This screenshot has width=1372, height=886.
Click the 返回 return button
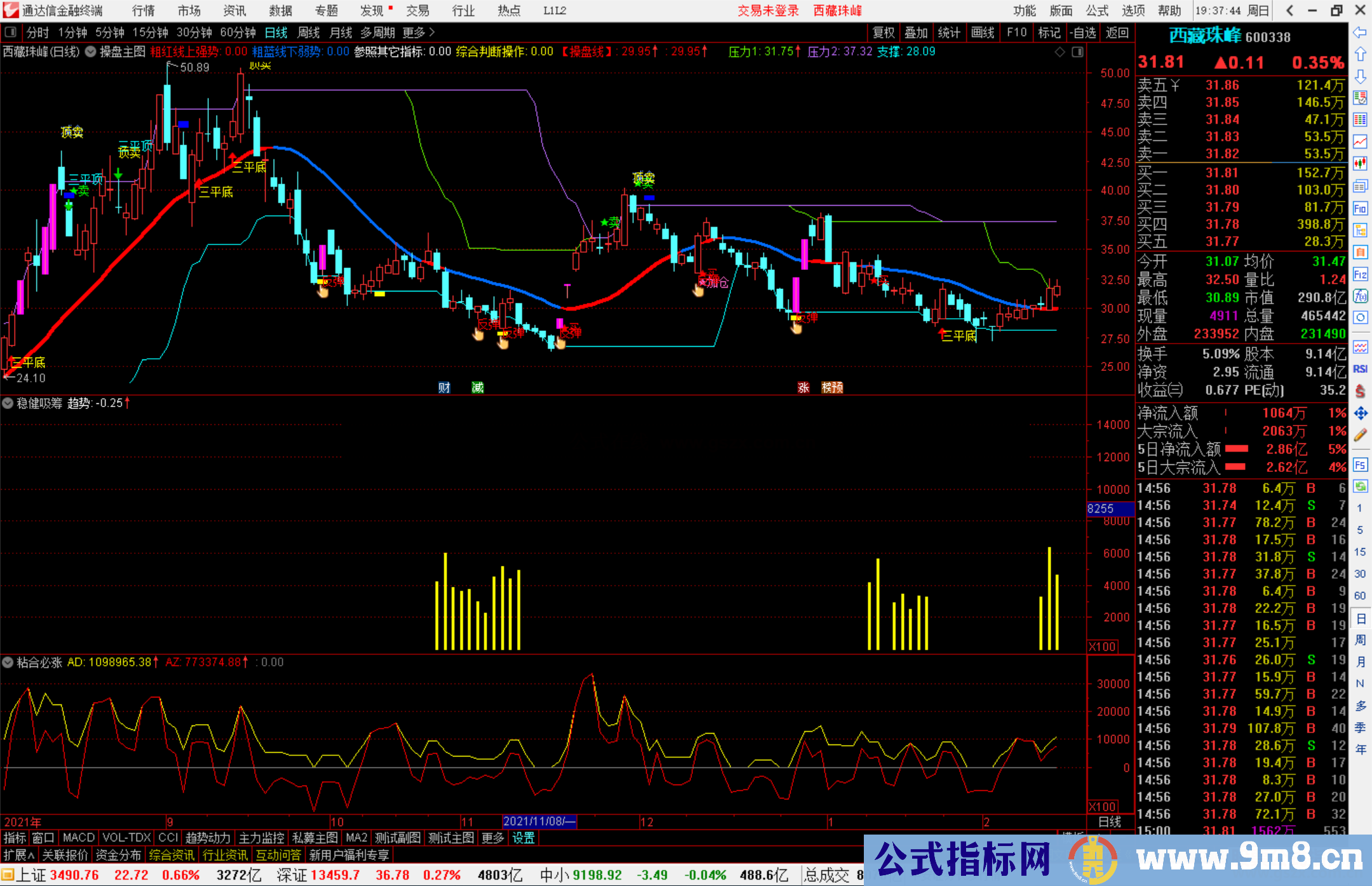1116,32
